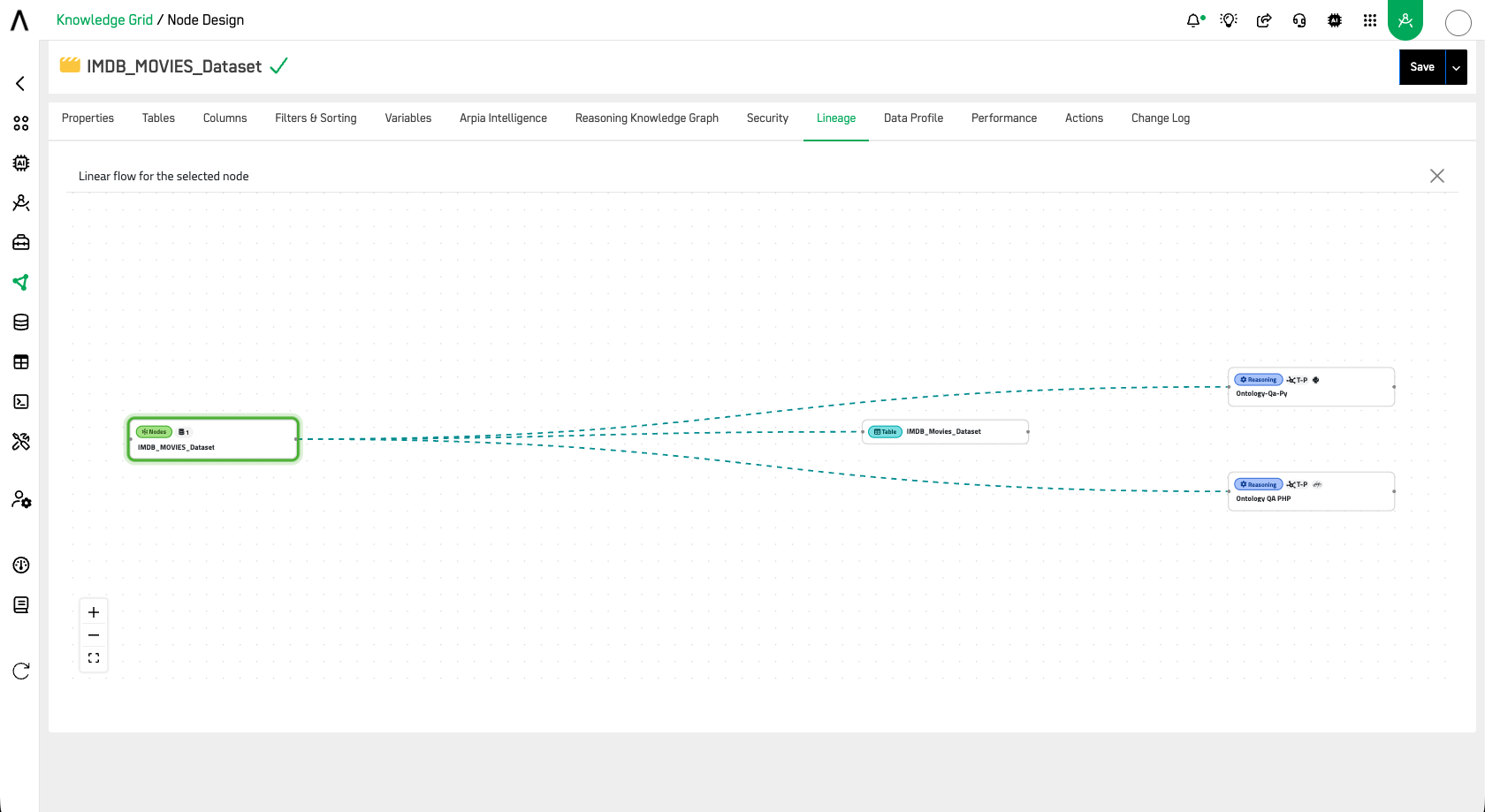Click the IMDB_MOVIES_Dataset page title
The width and height of the screenshot is (1485, 812).
click(174, 67)
